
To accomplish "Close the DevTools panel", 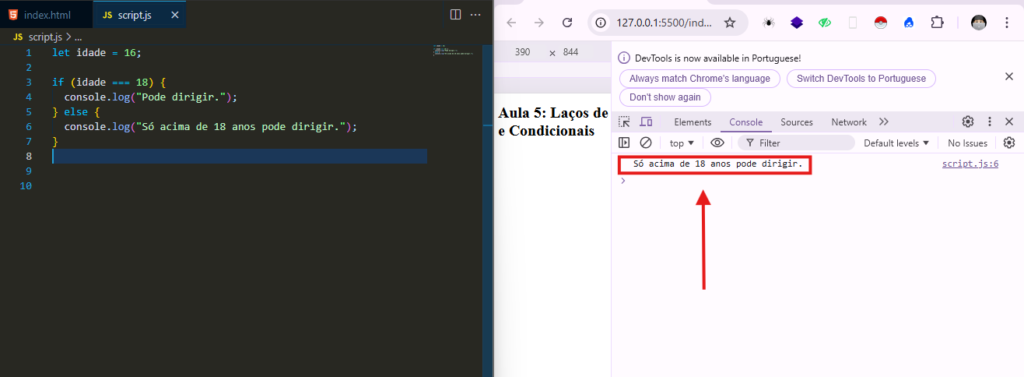I will pyautogui.click(x=1009, y=122).
